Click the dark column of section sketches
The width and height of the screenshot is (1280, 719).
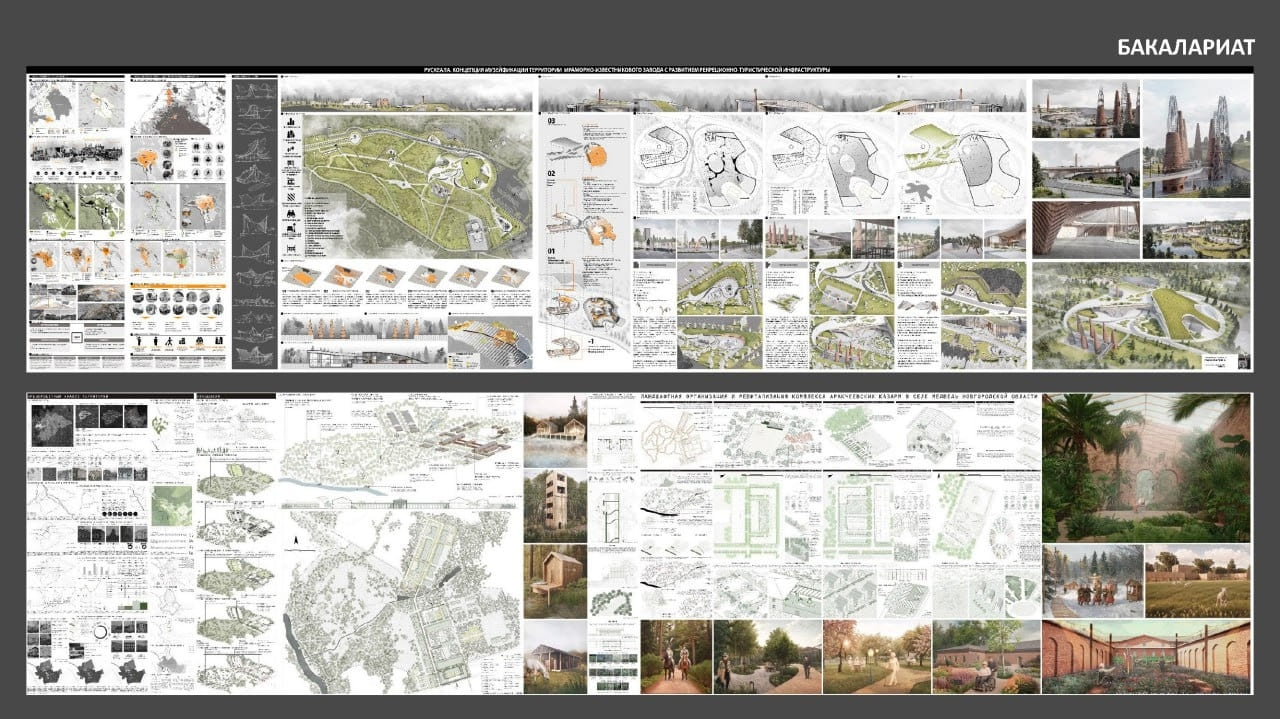point(254,220)
